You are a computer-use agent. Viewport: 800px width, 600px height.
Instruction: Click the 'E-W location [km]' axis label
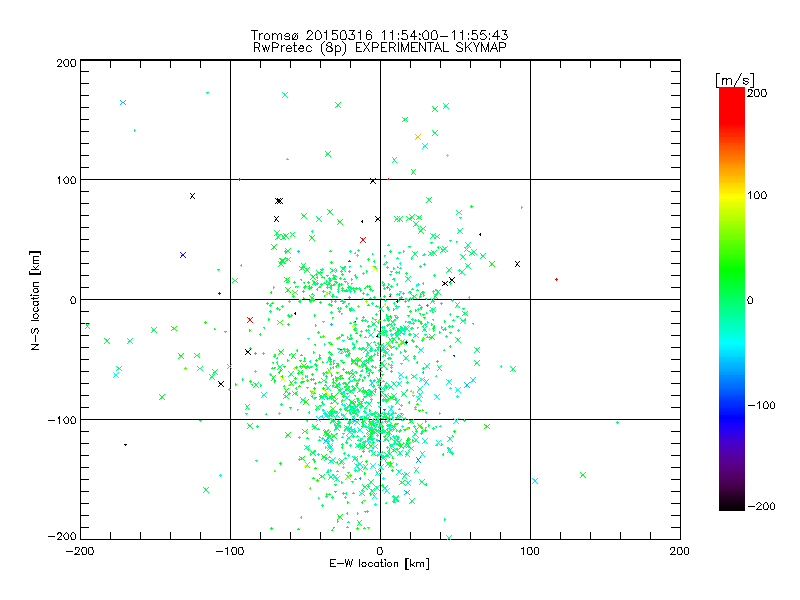coord(379,564)
